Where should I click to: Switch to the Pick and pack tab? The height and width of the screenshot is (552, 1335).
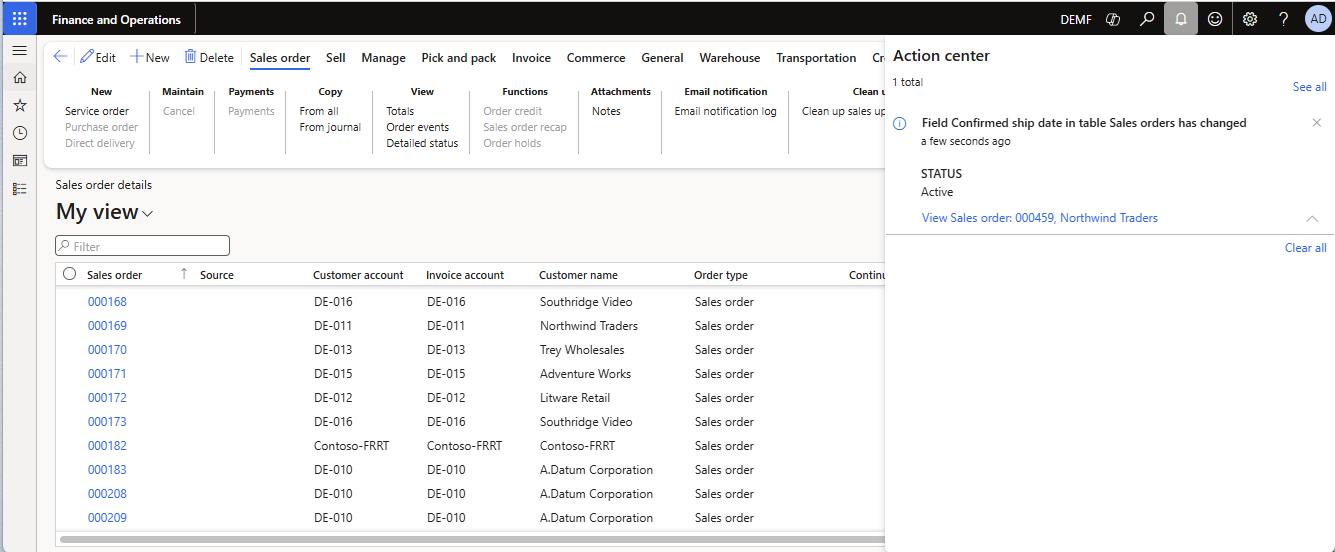[x=458, y=58]
